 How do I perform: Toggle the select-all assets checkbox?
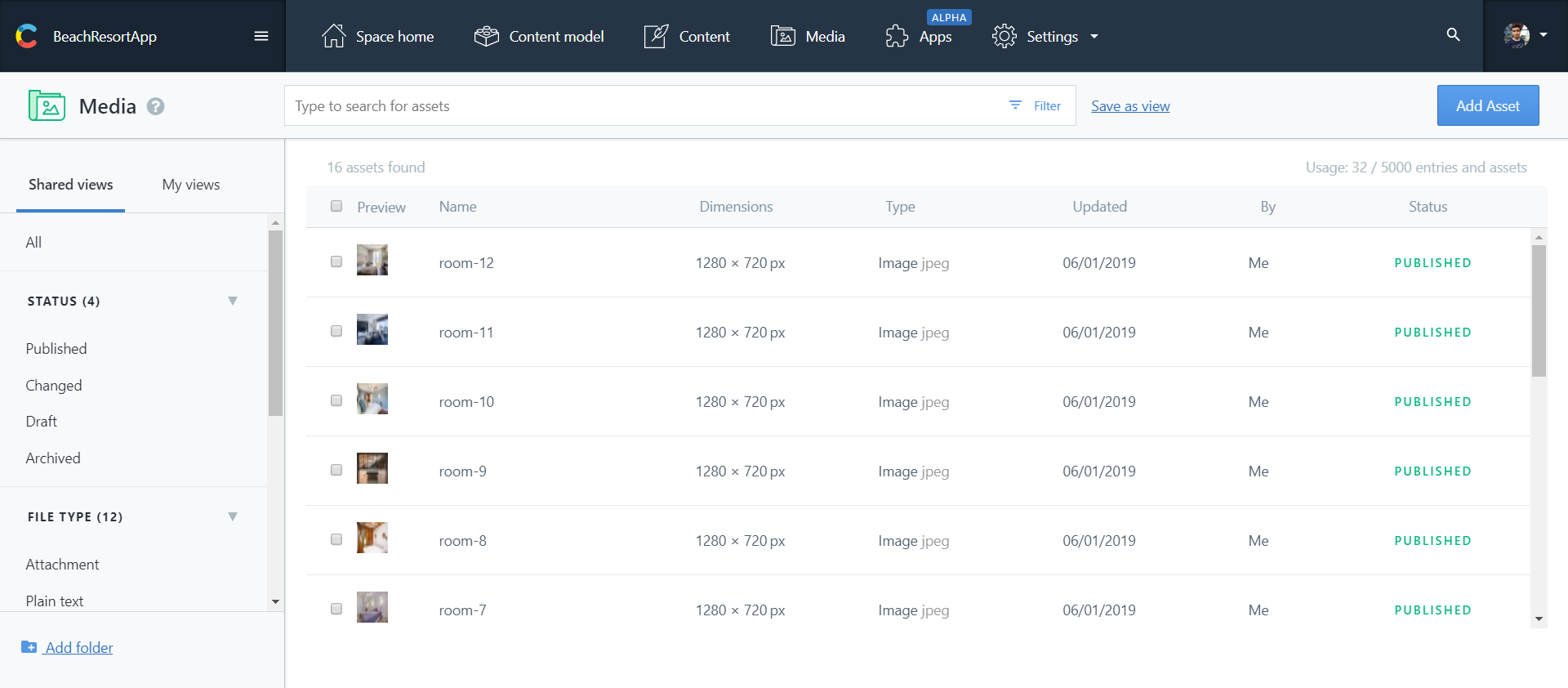coord(336,206)
